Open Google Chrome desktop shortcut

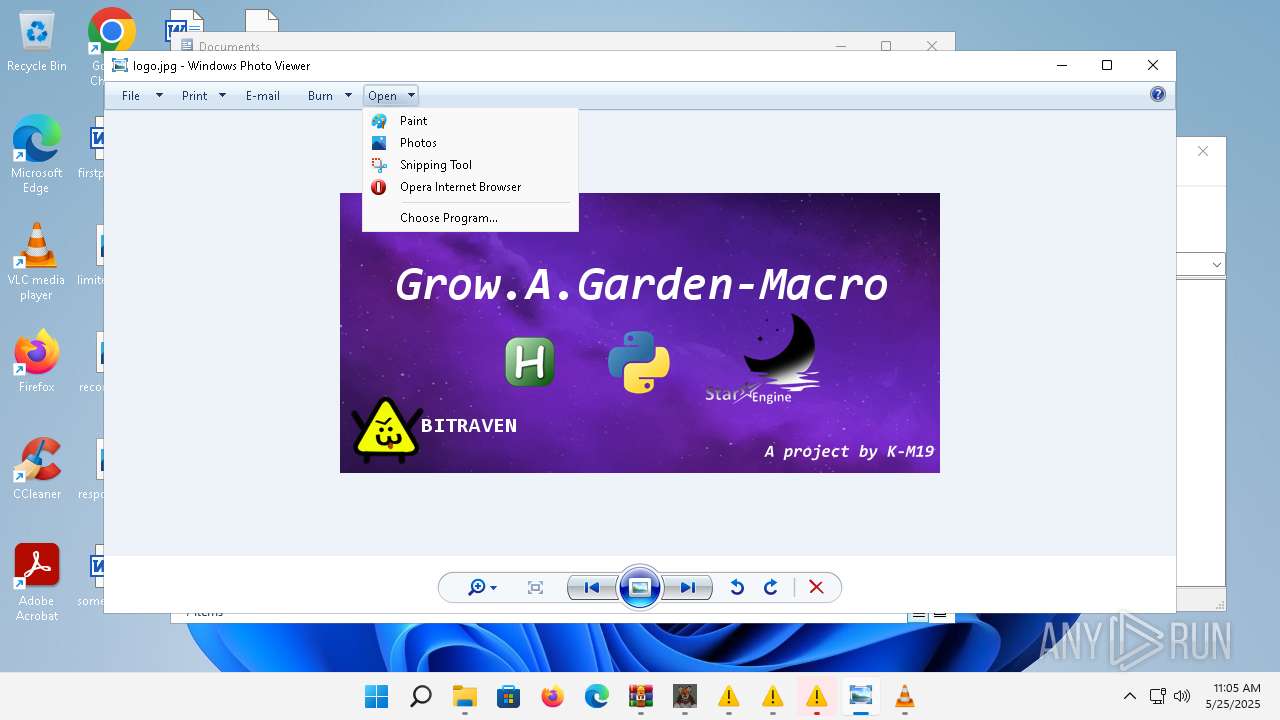[x=110, y=47]
